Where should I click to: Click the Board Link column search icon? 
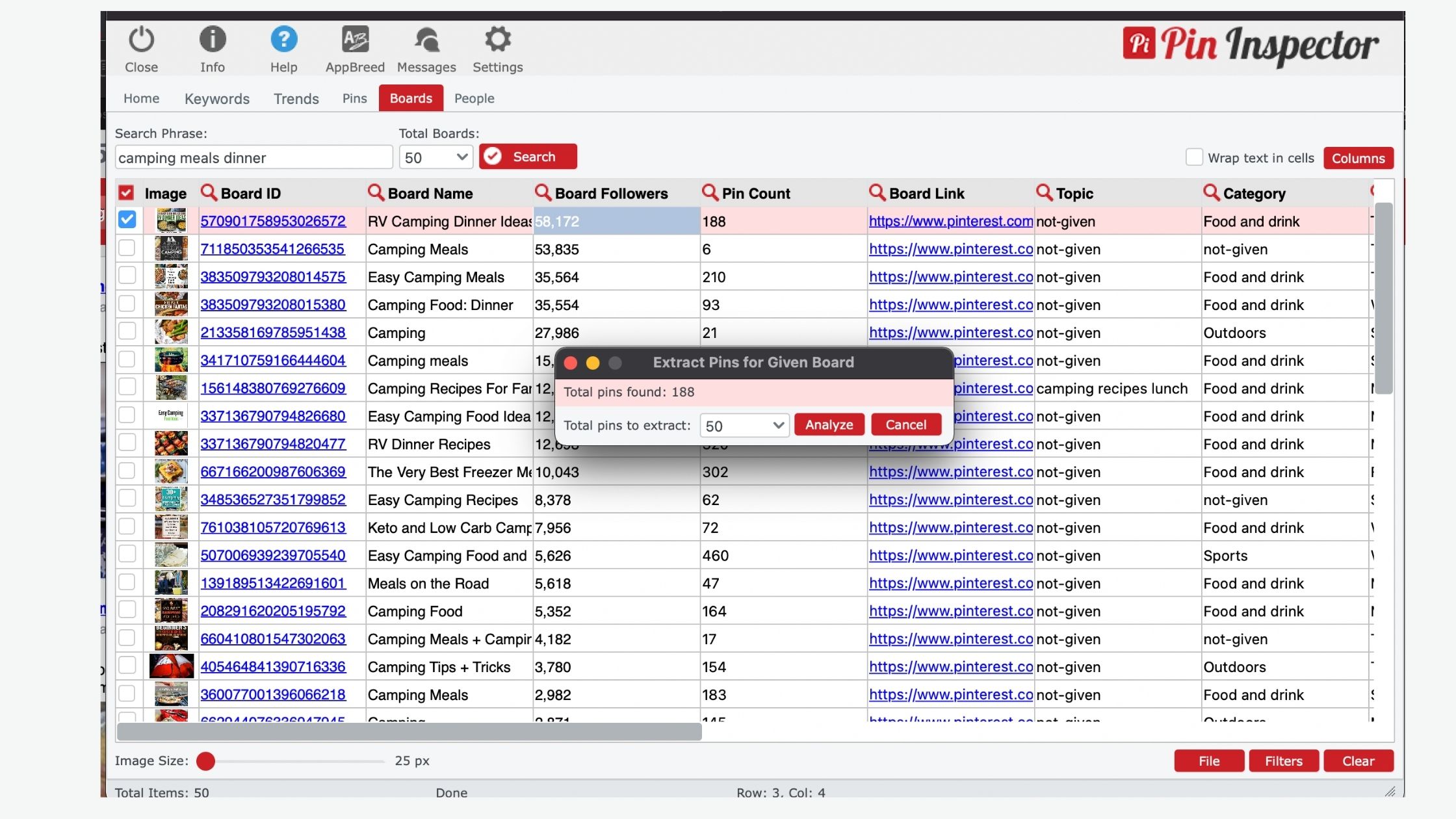tap(877, 192)
